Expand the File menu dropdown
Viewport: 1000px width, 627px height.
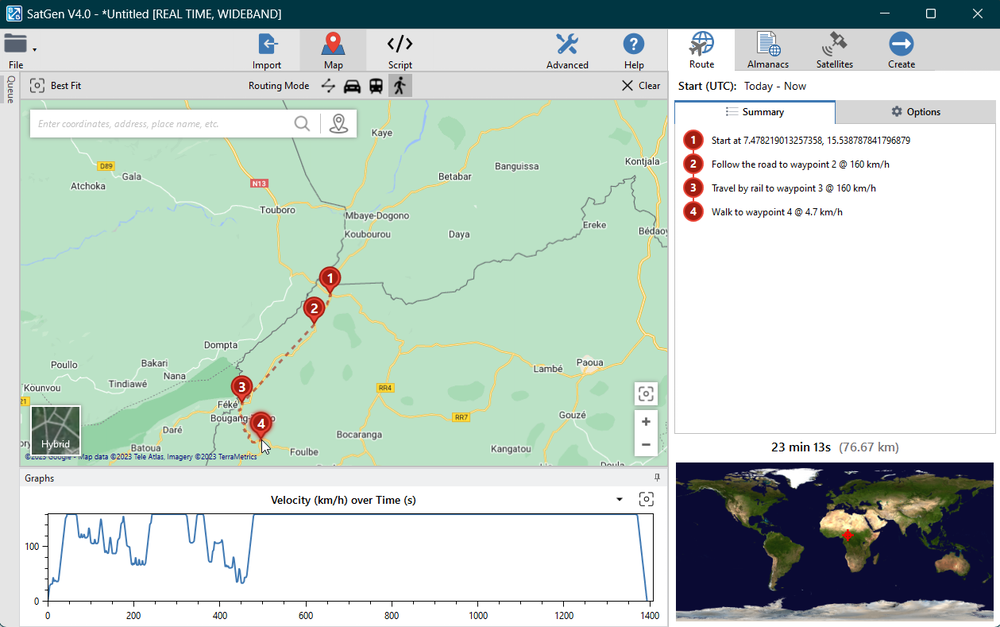(x=35, y=49)
